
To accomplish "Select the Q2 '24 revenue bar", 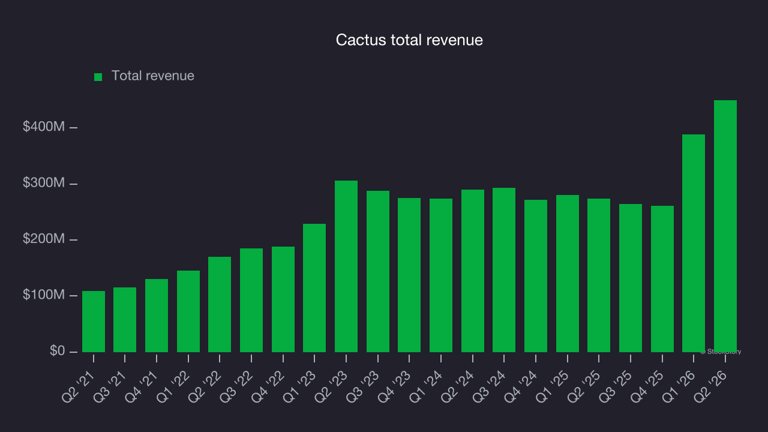I will [x=473, y=271].
